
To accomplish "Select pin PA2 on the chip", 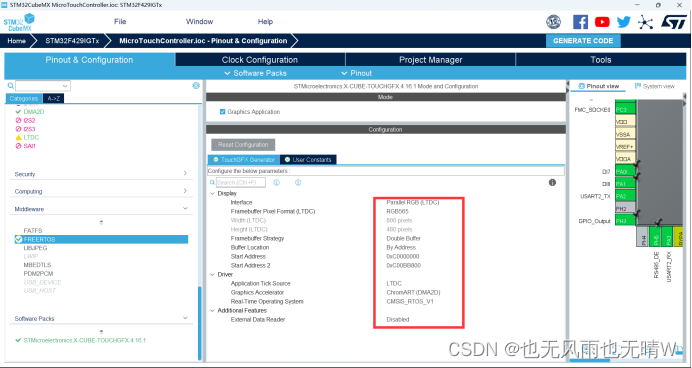I will point(625,196).
